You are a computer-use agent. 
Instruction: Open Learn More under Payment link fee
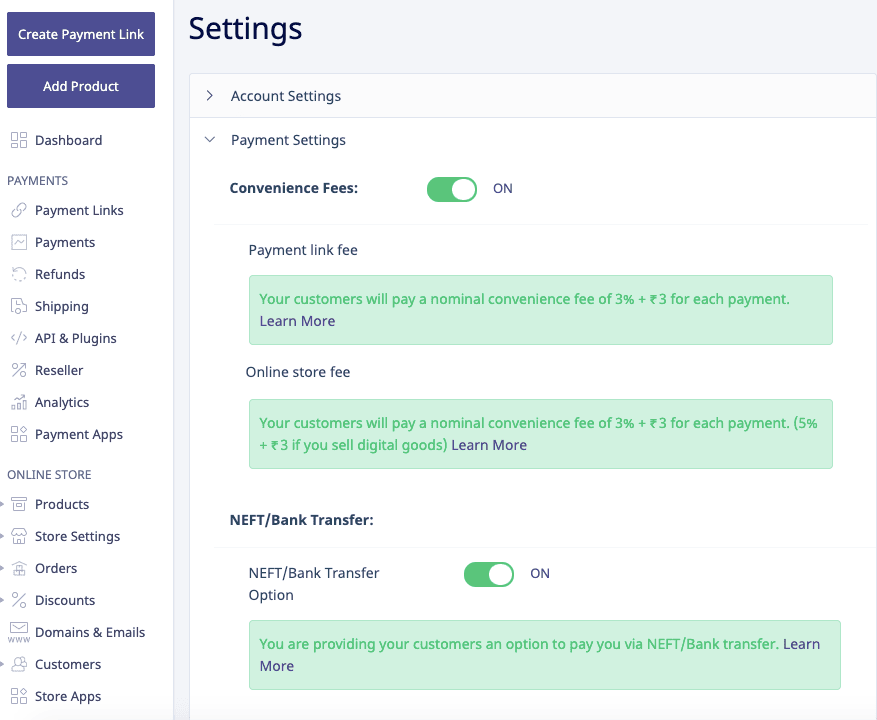point(297,321)
